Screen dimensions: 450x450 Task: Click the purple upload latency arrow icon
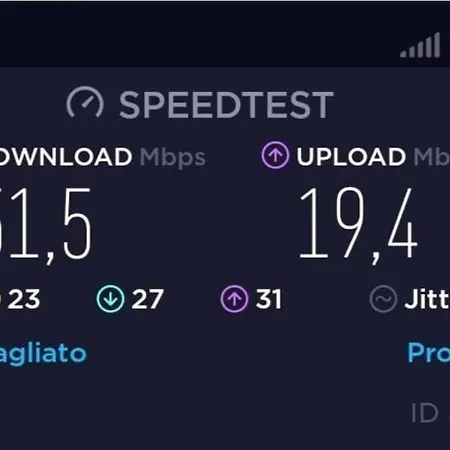point(234,299)
